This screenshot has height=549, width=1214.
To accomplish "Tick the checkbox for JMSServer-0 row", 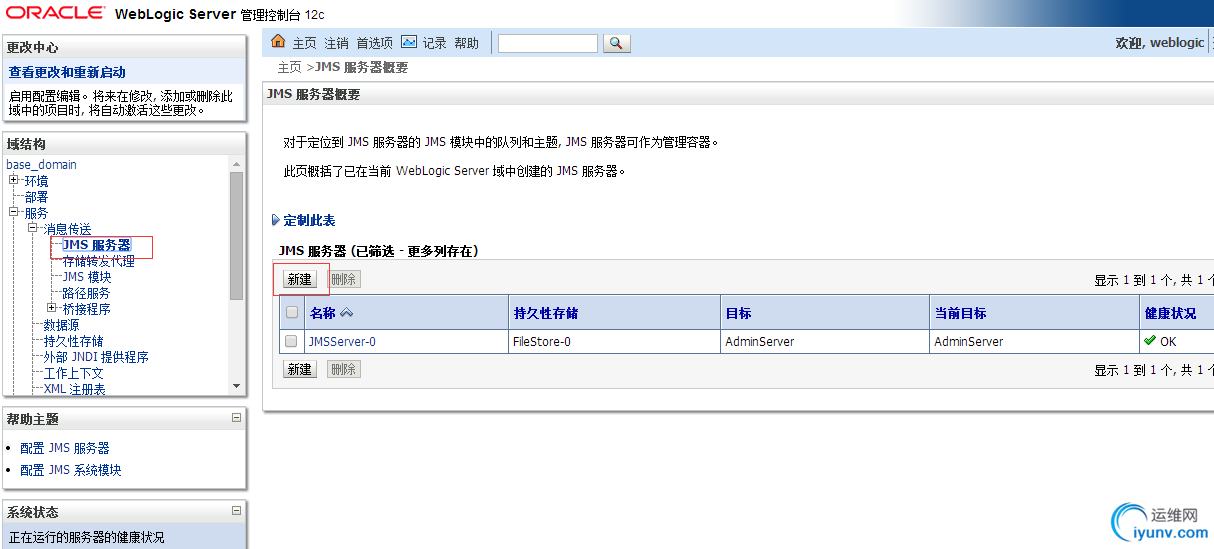I will tap(291, 341).
